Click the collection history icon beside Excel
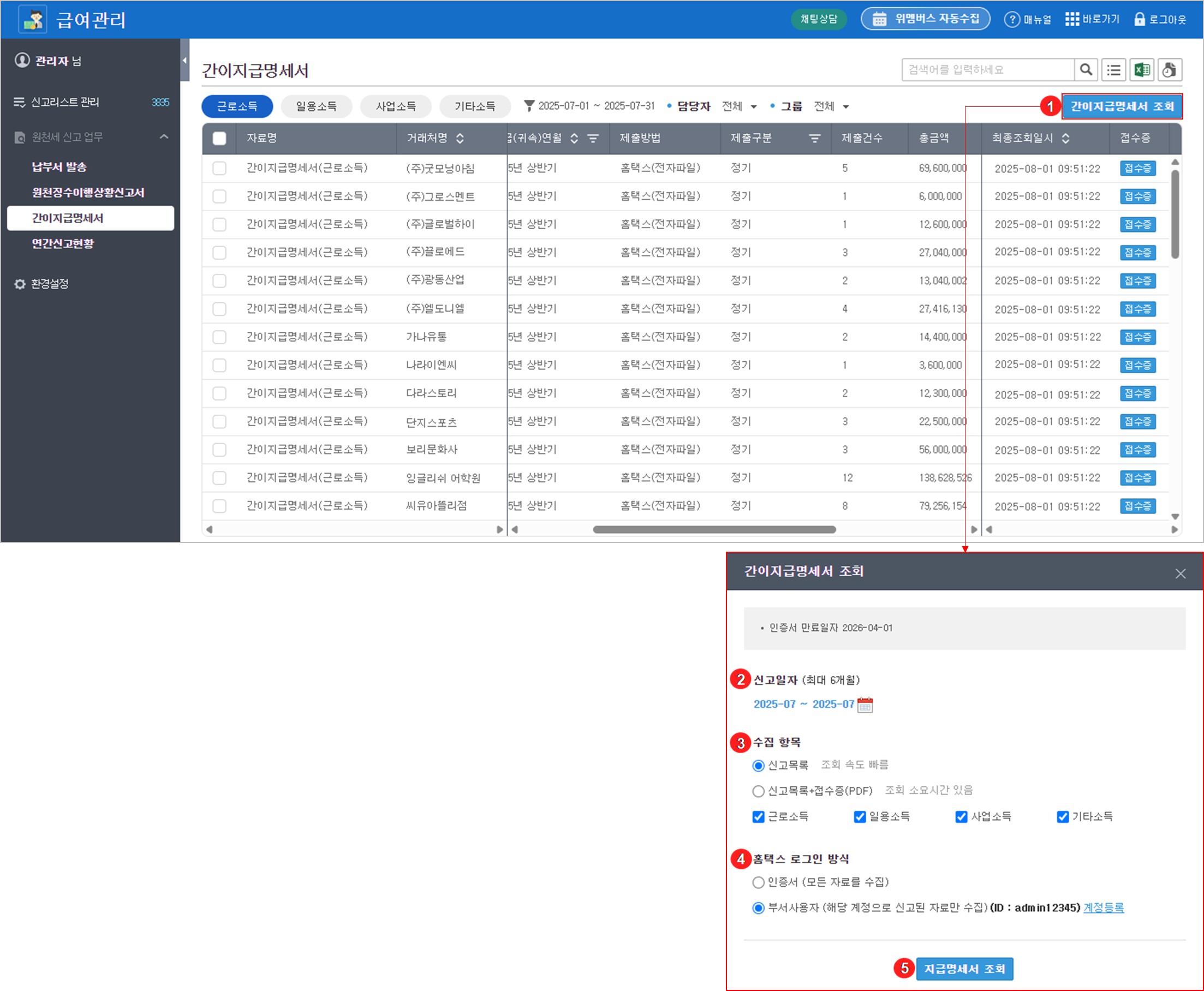Image resolution: width=1204 pixels, height=991 pixels. 1169,70
